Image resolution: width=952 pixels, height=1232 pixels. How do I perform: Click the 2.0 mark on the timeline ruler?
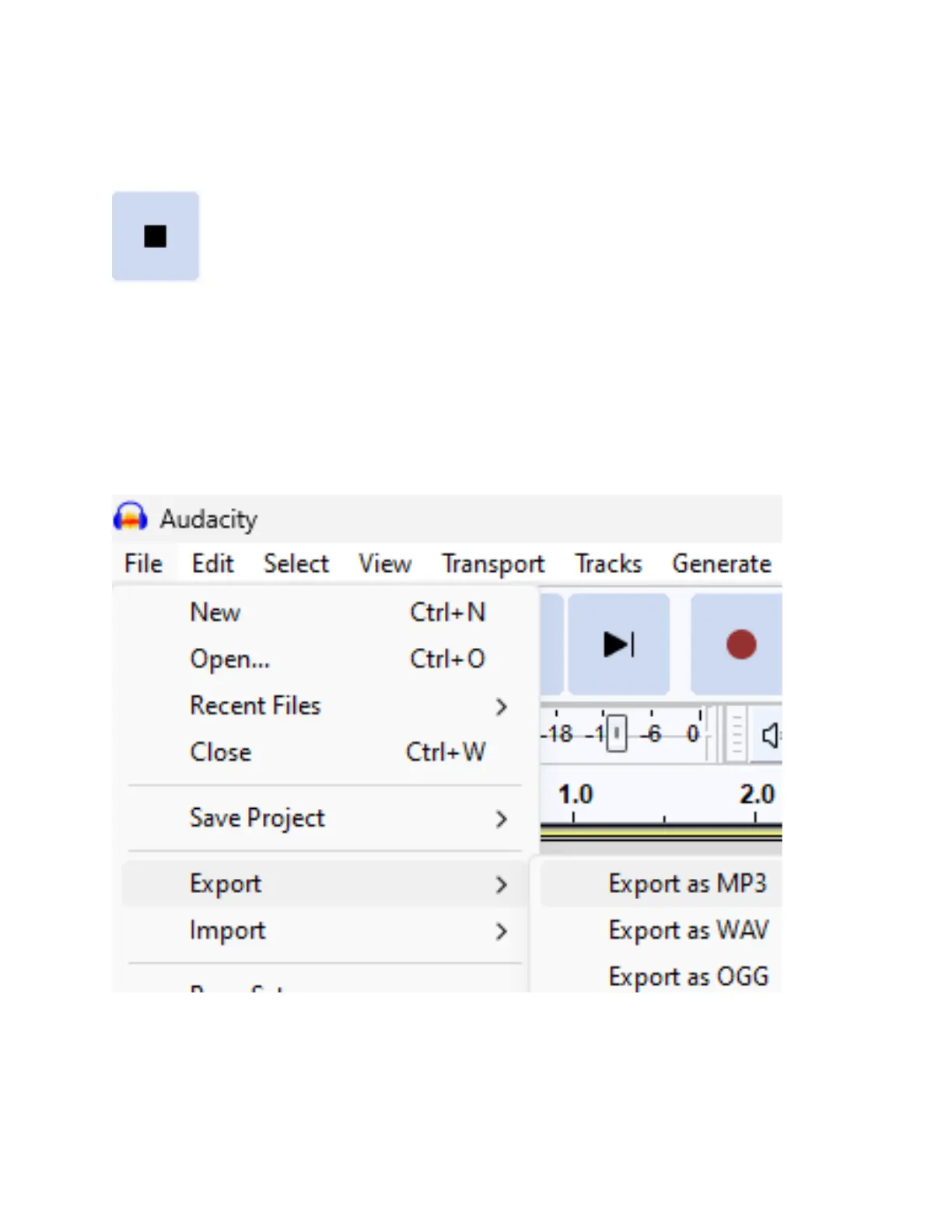[x=757, y=795]
